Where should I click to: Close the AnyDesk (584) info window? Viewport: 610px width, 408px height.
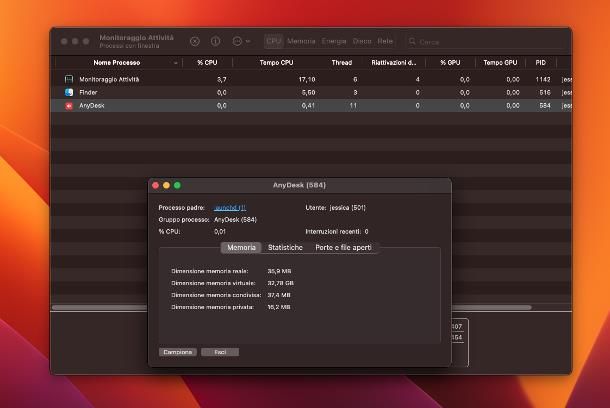pos(156,186)
